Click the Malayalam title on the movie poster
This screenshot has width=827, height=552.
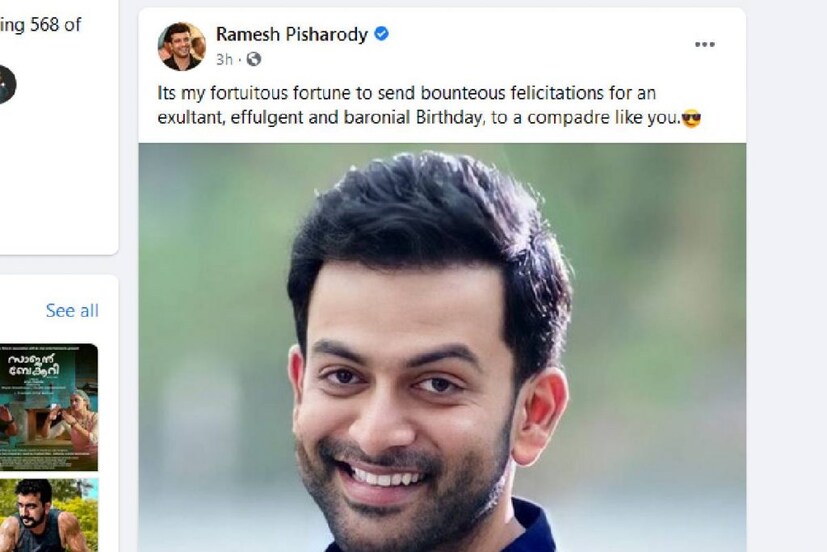[34, 364]
